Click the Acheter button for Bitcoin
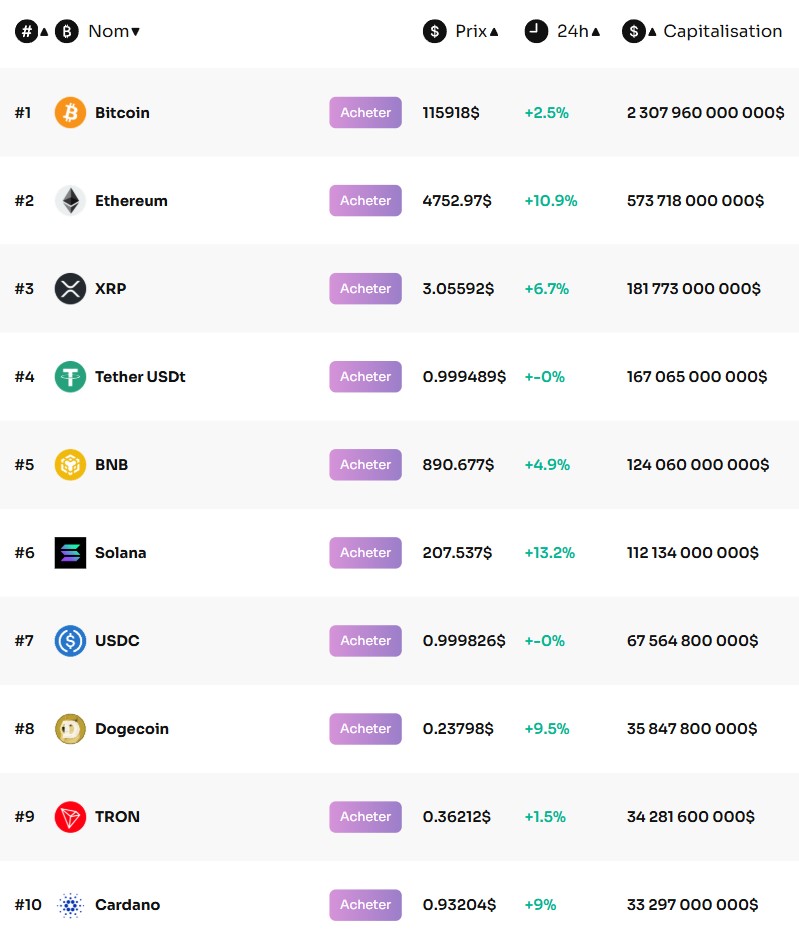This screenshot has height=940, width=799. 364,113
